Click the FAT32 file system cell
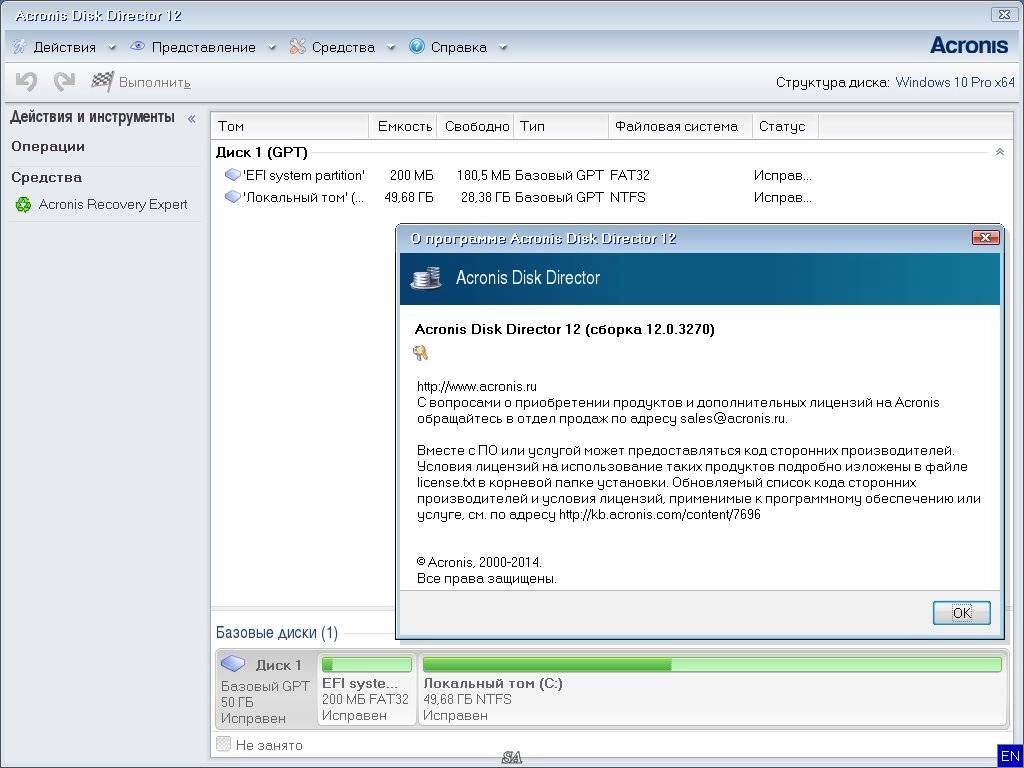 (630, 175)
